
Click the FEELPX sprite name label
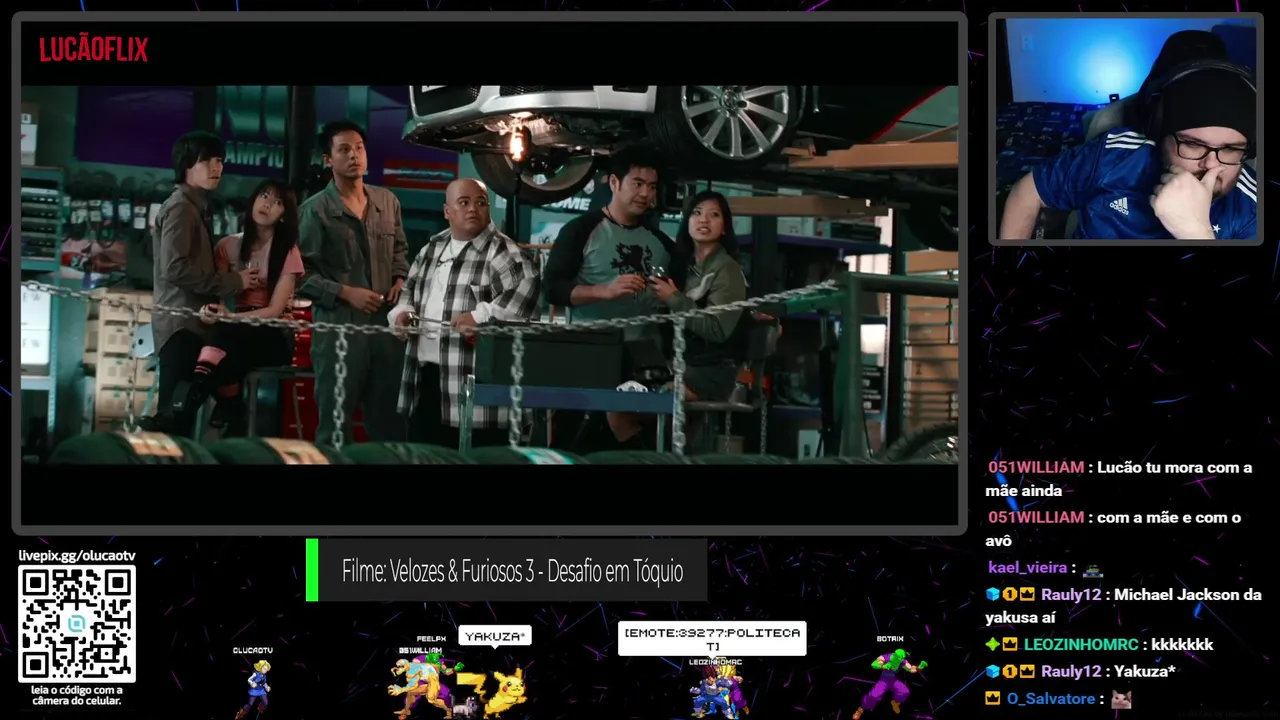pos(431,639)
